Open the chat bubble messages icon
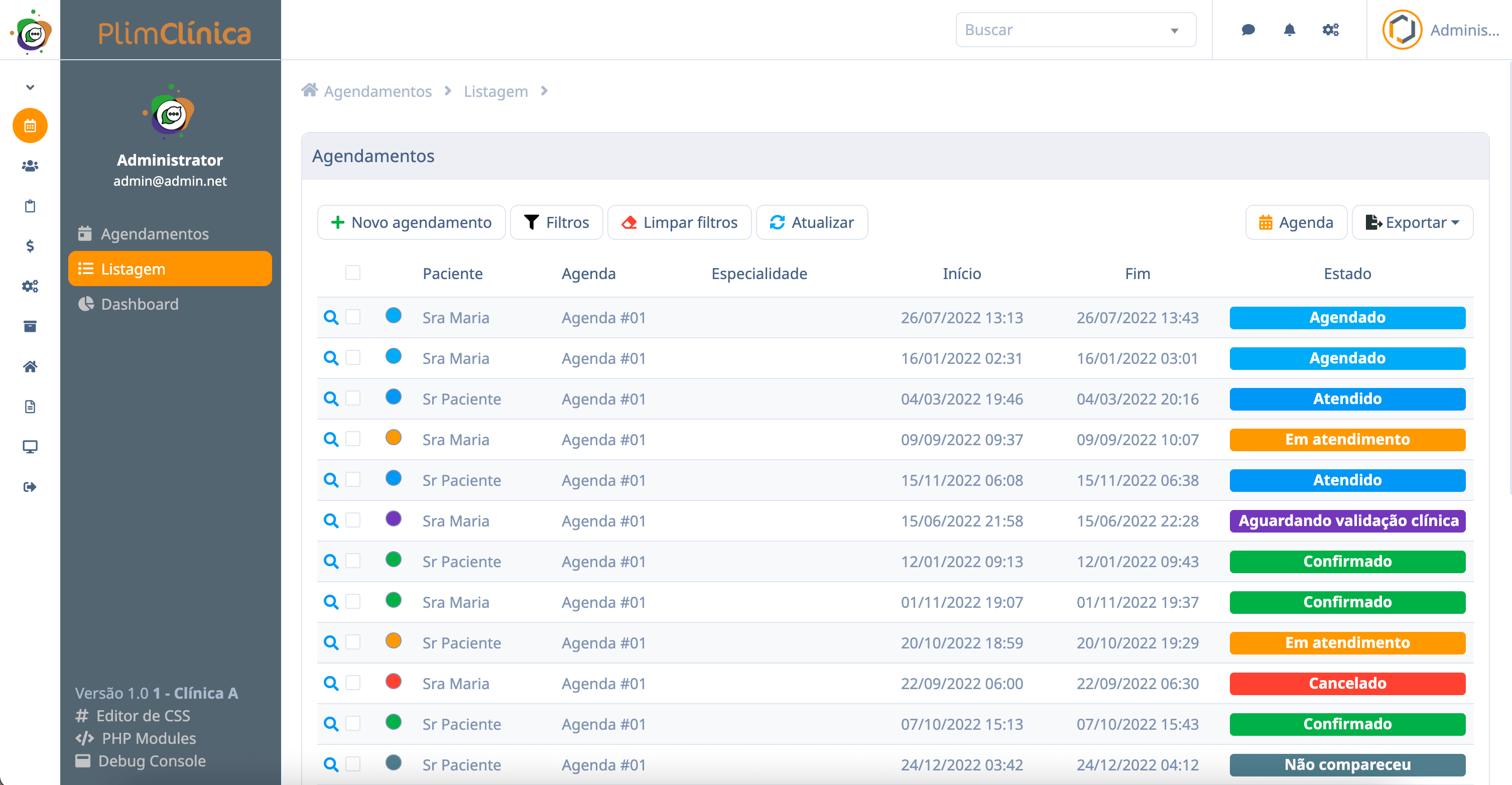The image size is (1512, 785). click(1248, 30)
